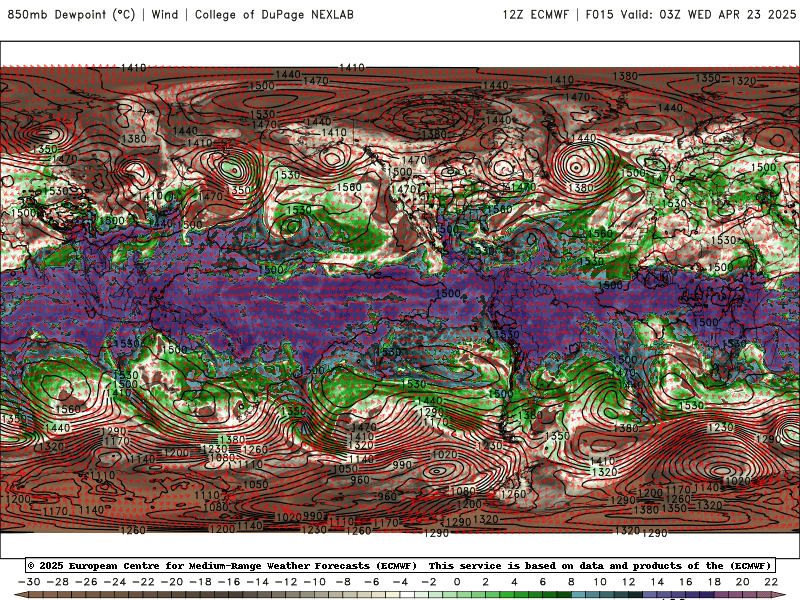
Task: Select the -16 legend value
Action: pos(229,582)
